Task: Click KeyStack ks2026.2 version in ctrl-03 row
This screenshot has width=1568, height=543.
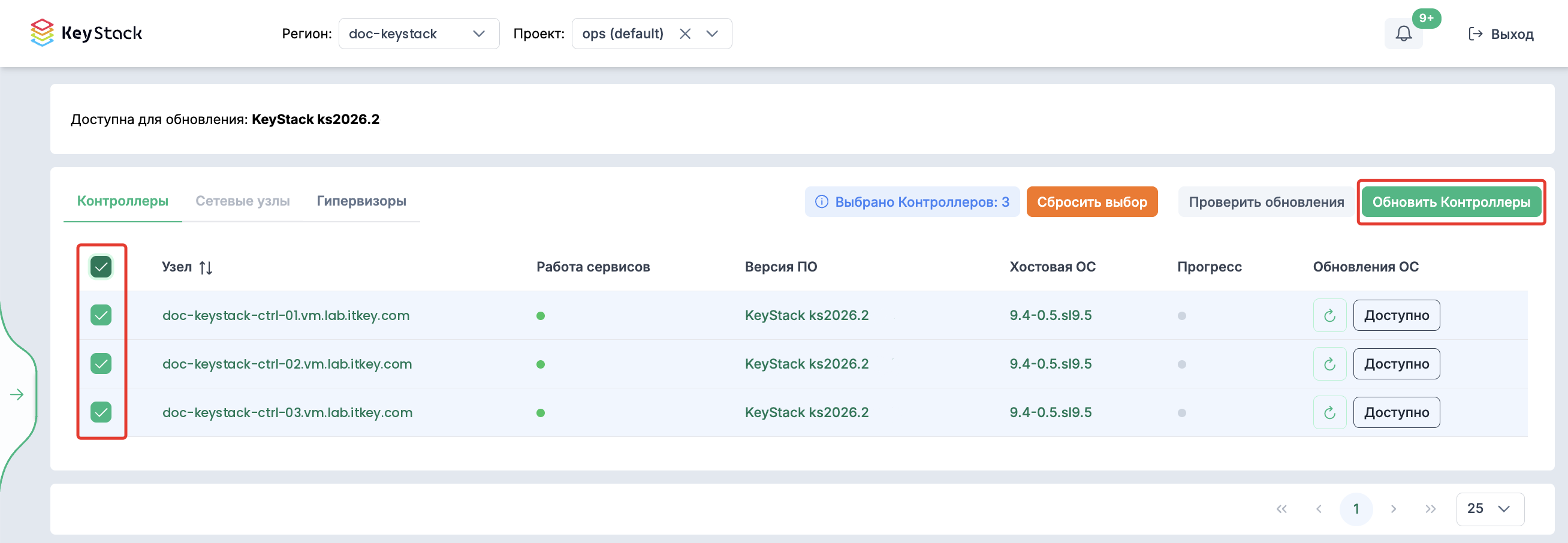Action: click(807, 413)
